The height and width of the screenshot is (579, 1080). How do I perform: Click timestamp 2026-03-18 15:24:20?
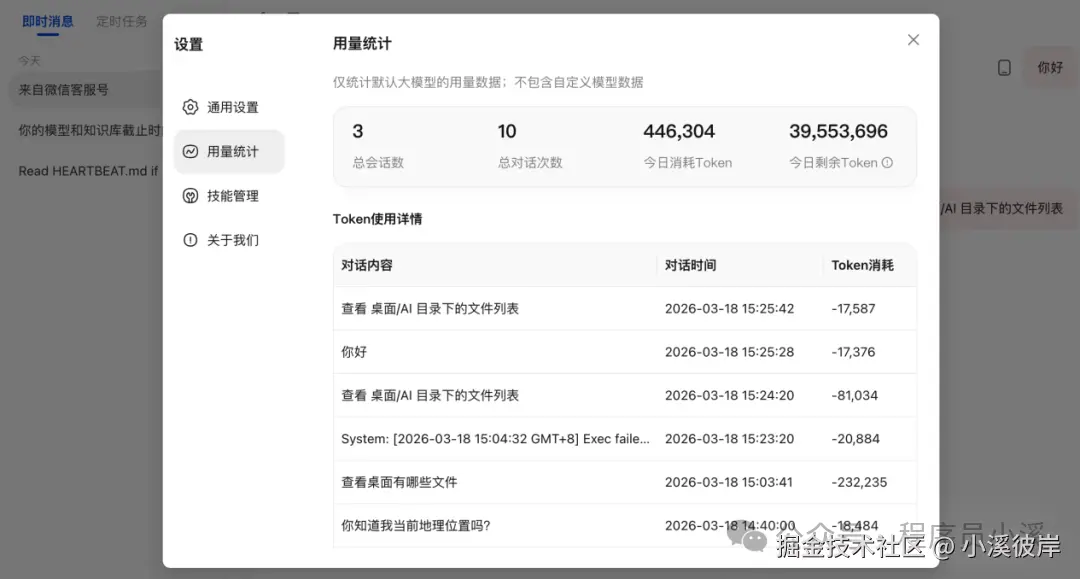[729, 395]
